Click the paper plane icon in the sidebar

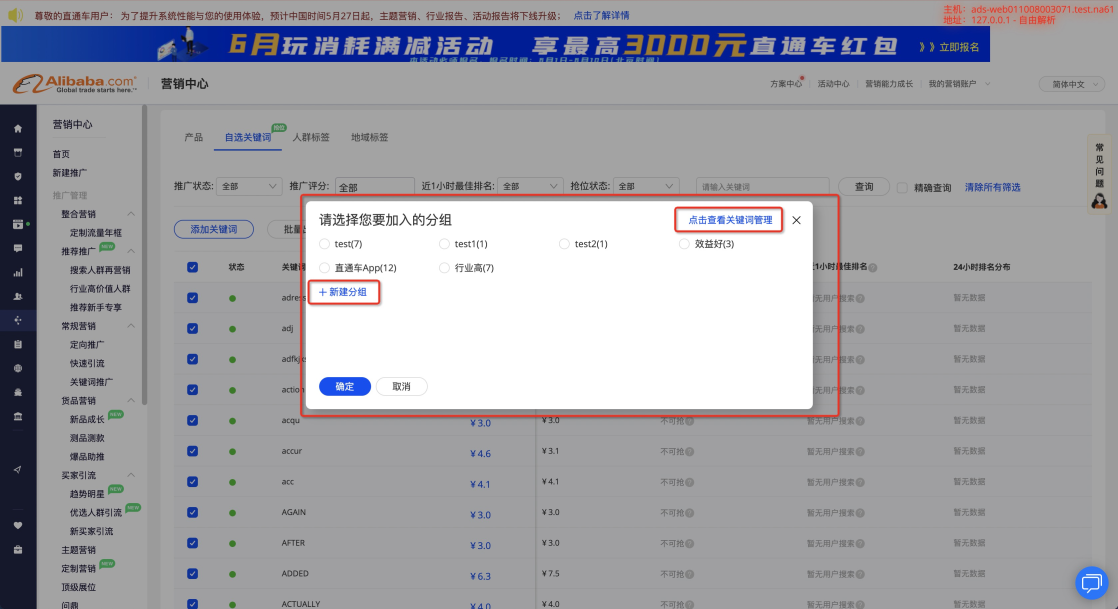click(x=17, y=469)
